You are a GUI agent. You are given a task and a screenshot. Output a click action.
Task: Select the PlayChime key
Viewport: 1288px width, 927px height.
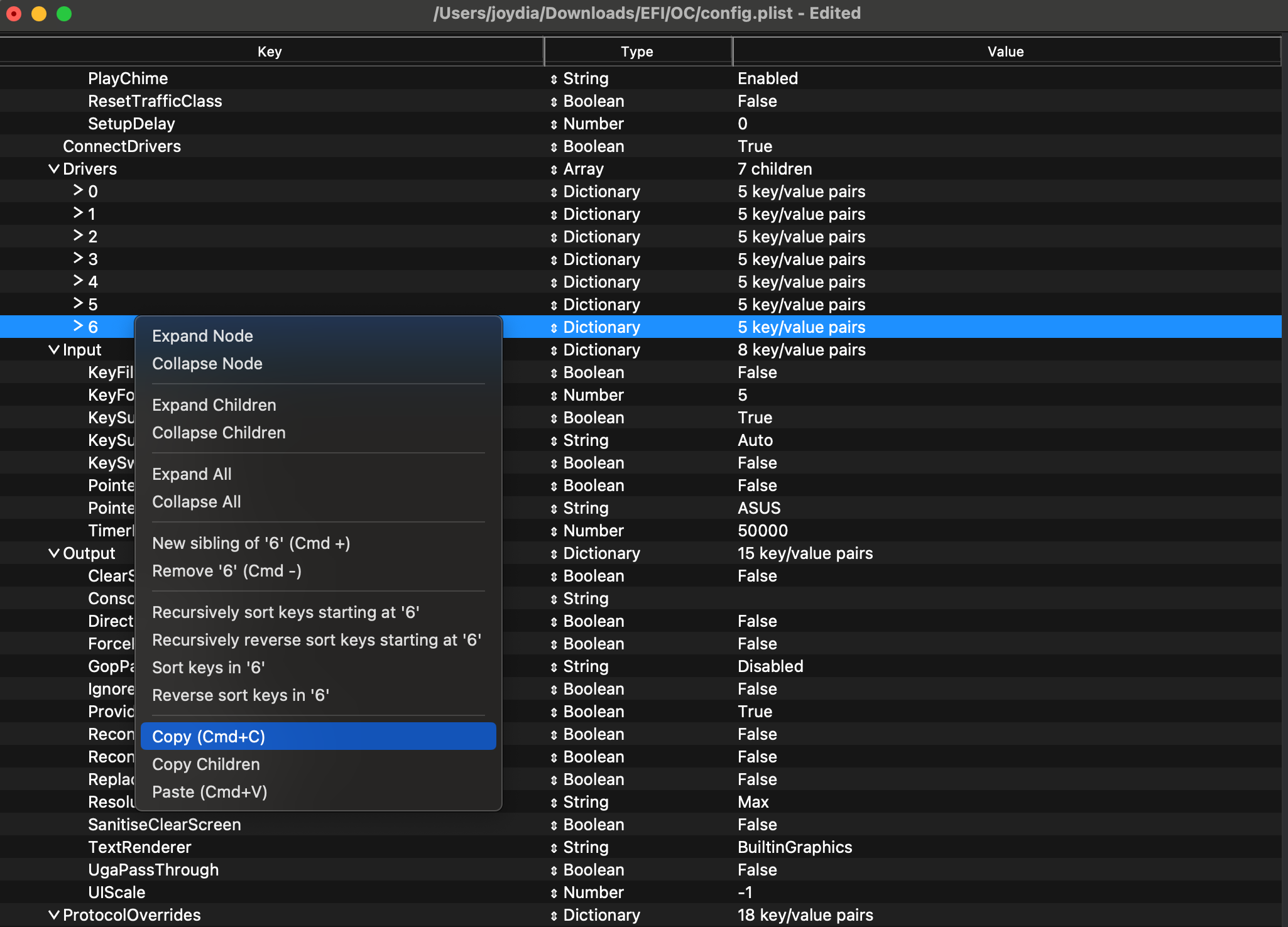(128, 79)
